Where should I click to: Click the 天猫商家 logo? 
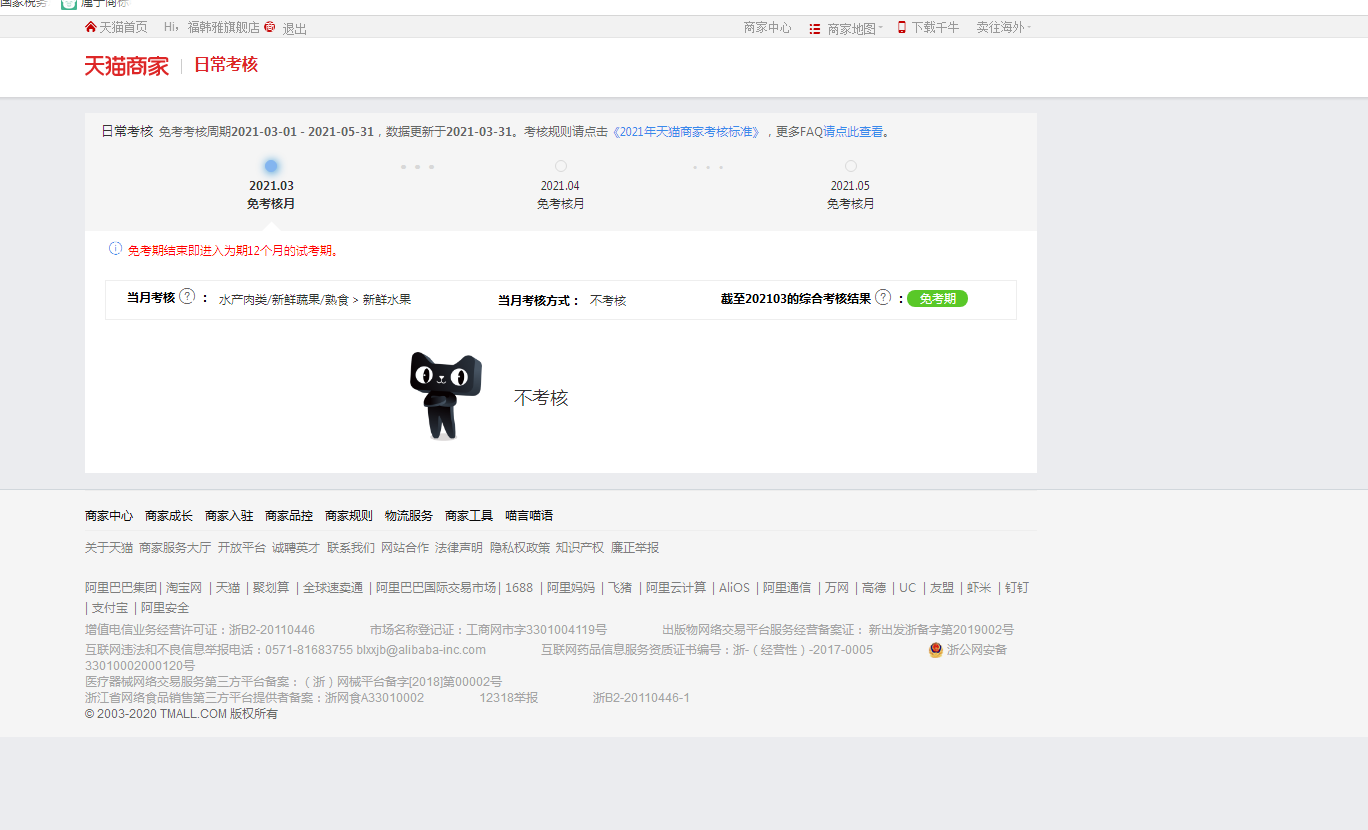click(127, 66)
